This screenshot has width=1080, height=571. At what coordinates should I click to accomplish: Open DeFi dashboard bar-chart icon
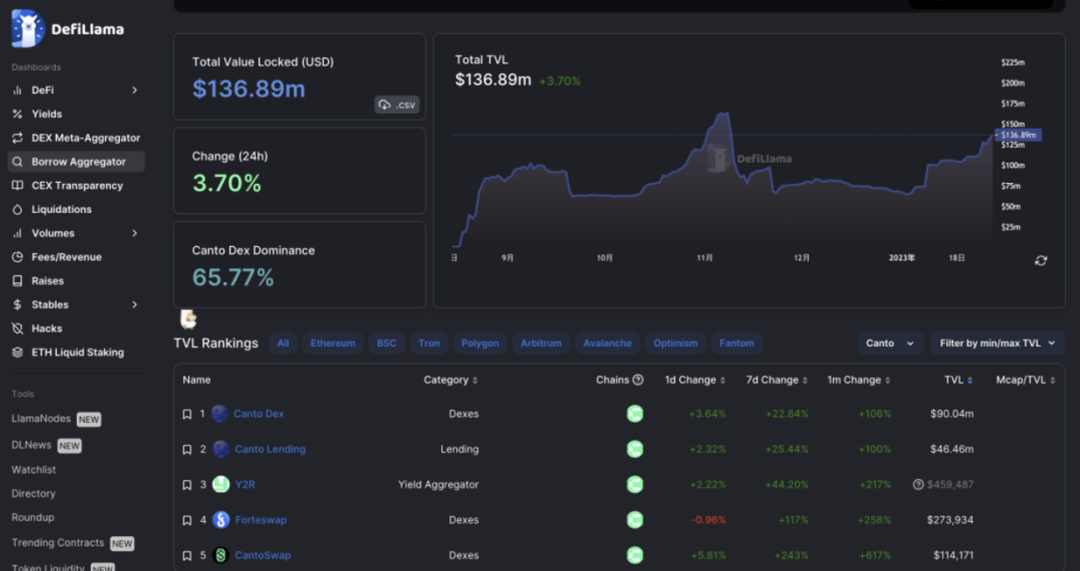click(x=17, y=90)
